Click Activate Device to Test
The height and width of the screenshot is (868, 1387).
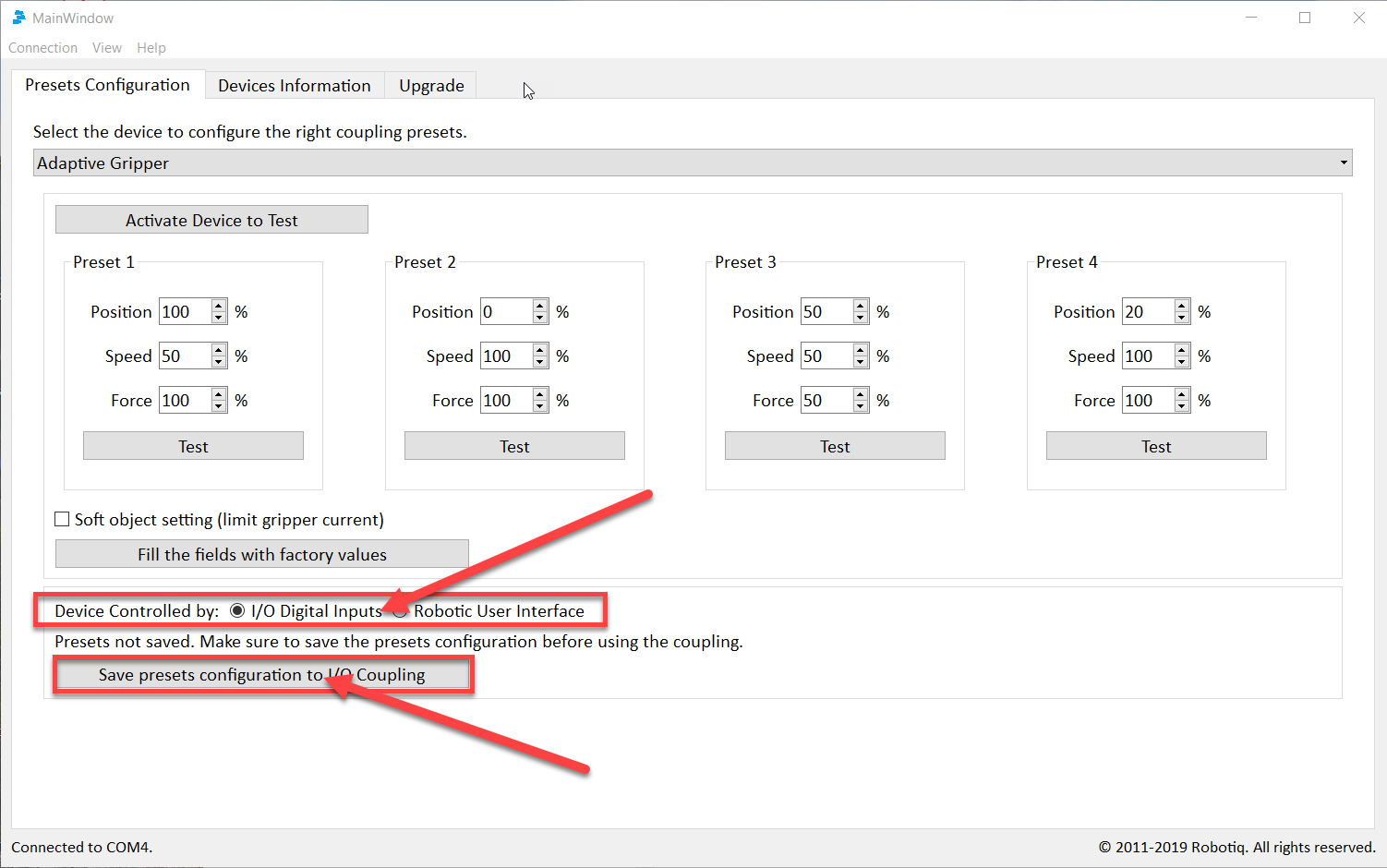click(x=211, y=220)
